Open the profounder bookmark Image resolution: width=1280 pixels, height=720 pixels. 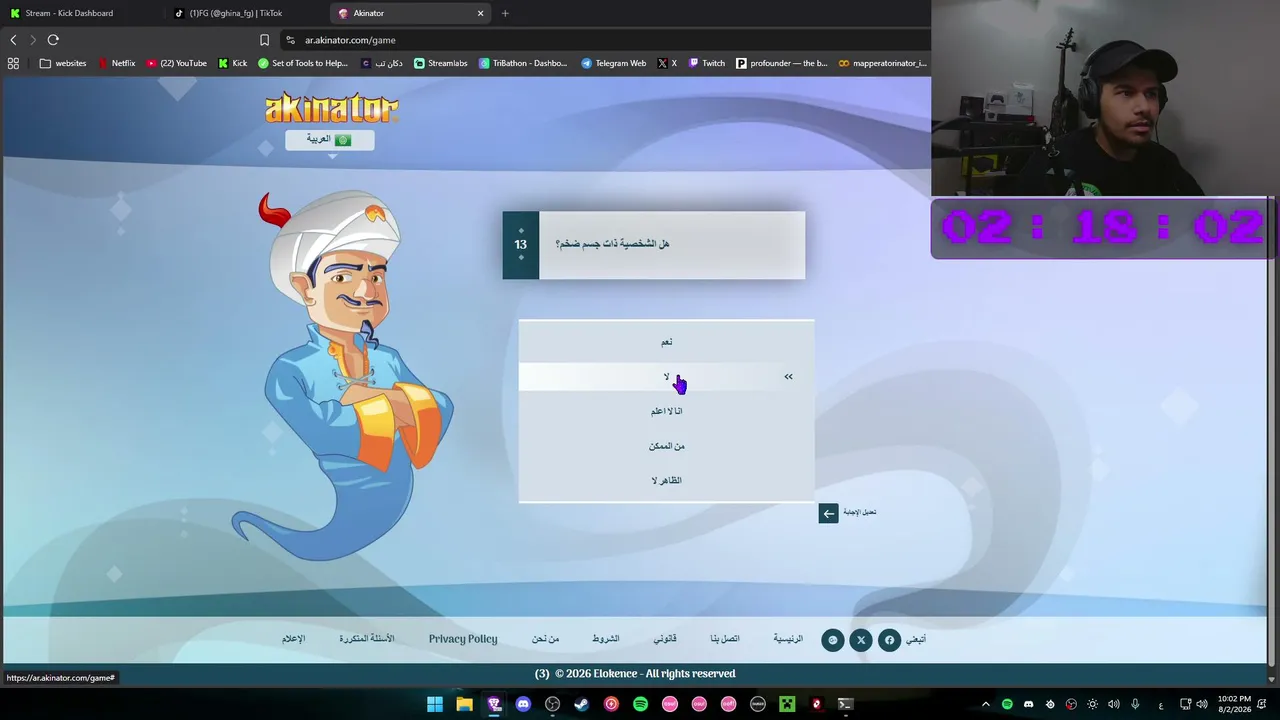782,63
